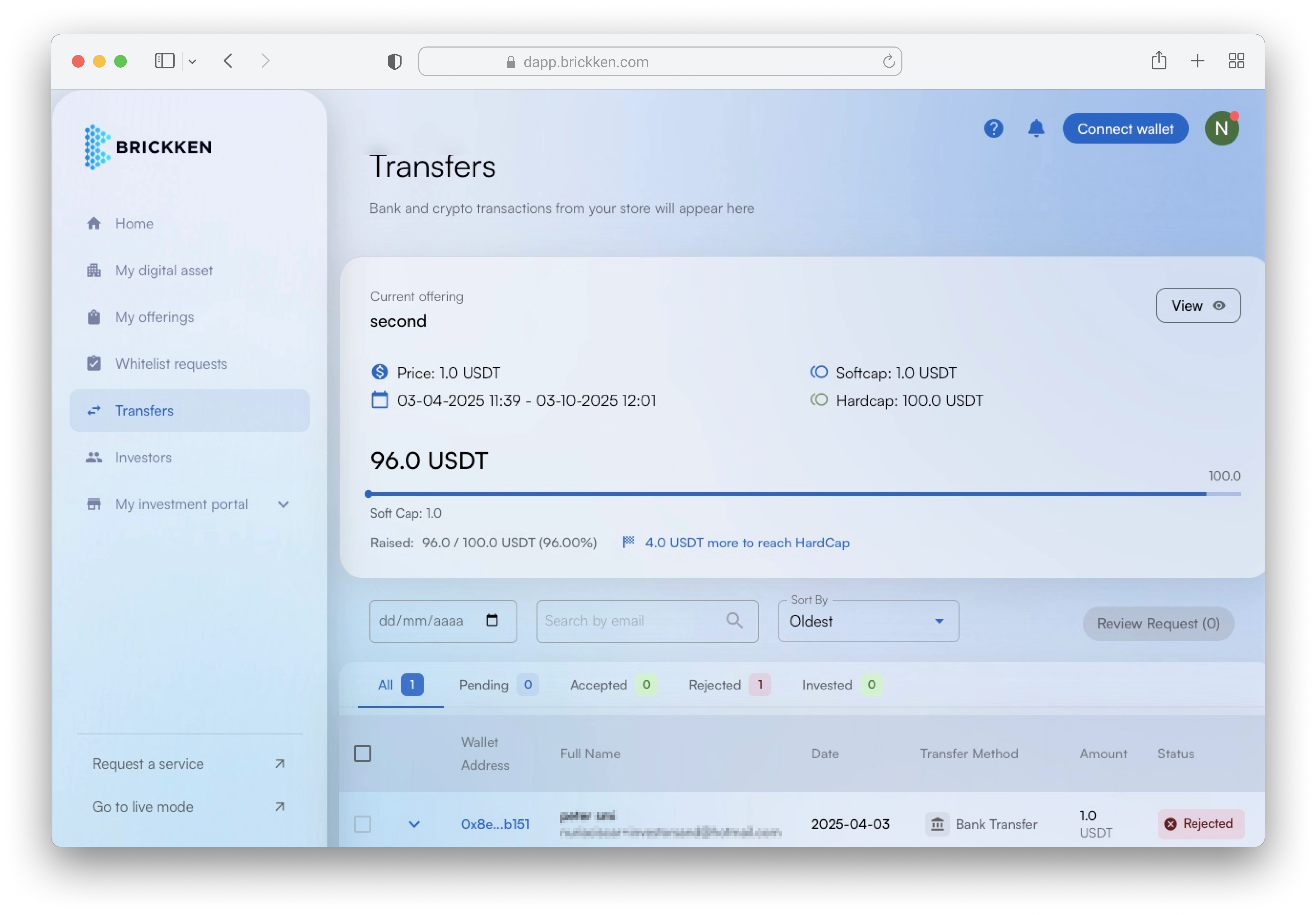Go back with Safari back arrow
The image size is (1316, 915).
[228, 61]
